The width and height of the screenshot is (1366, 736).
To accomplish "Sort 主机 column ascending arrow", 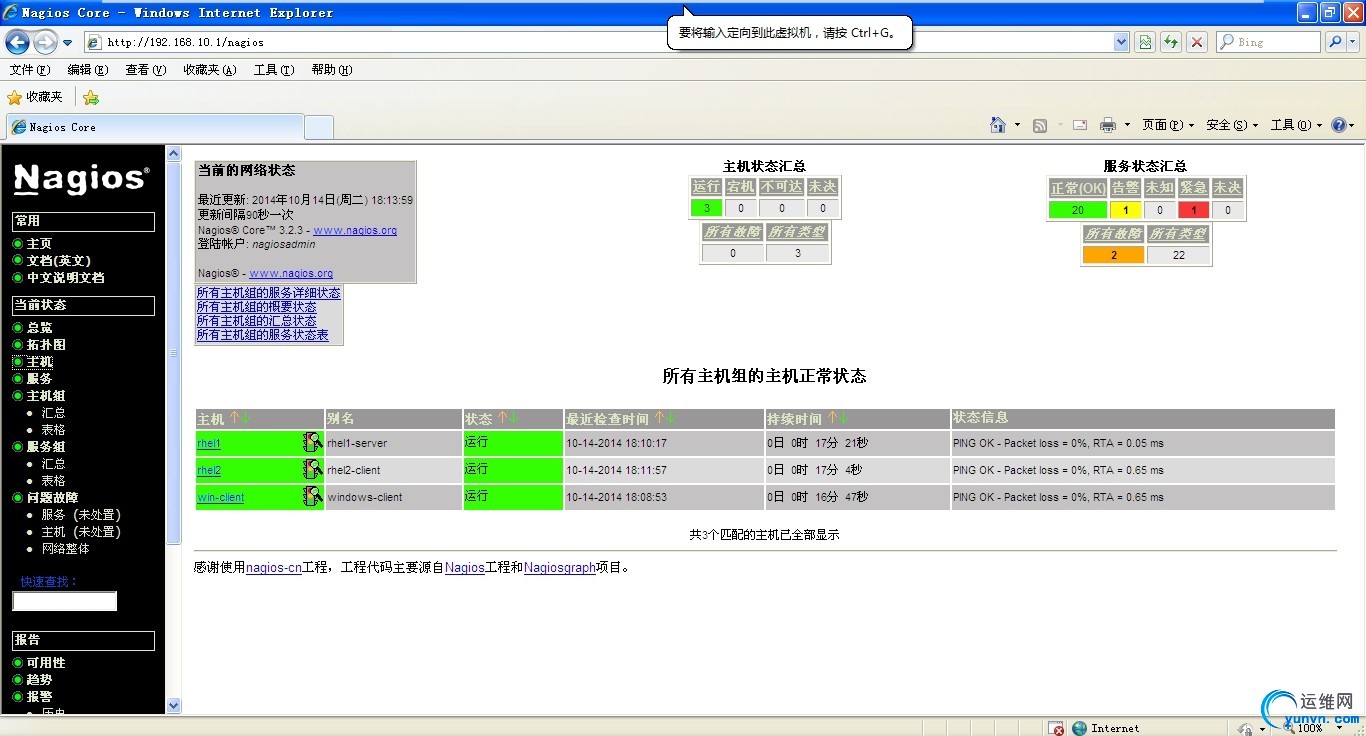I will pyautogui.click(x=234, y=419).
